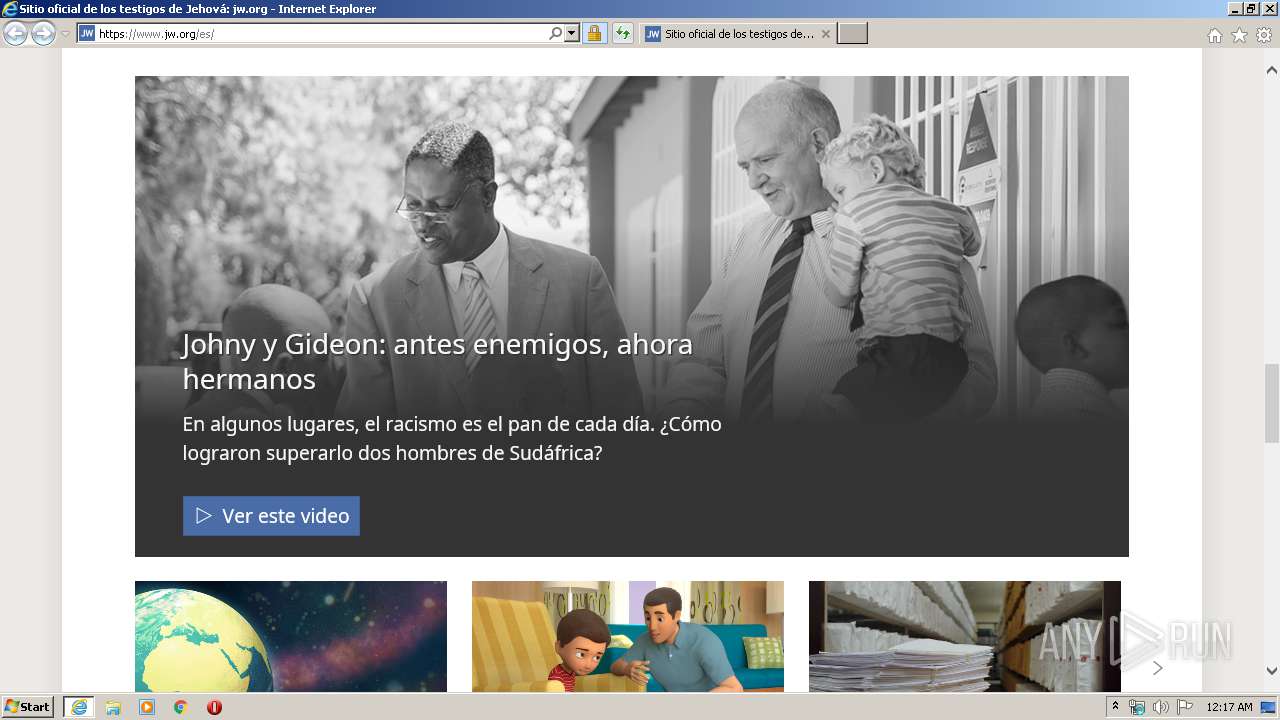
Task: Show hidden system tray icons
Action: (x=1116, y=707)
